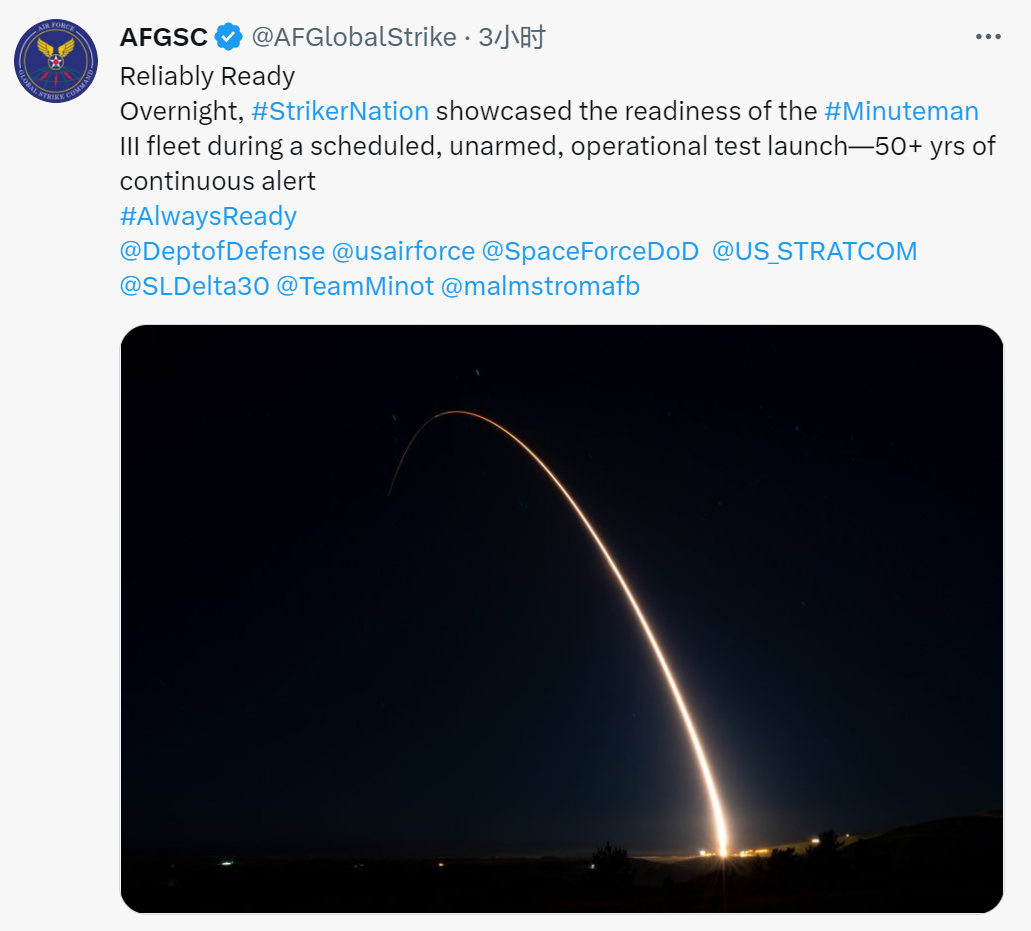Click the "continuous alert" text line
Image resolution: width=1031 pixels, height=931 pixels.
(217, 181)
